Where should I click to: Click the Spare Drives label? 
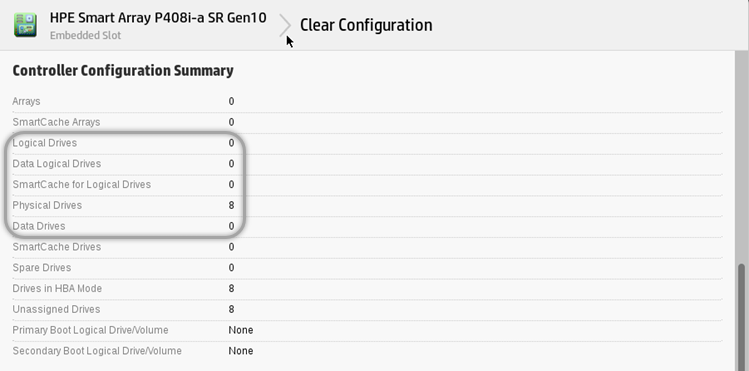[42, 267]
